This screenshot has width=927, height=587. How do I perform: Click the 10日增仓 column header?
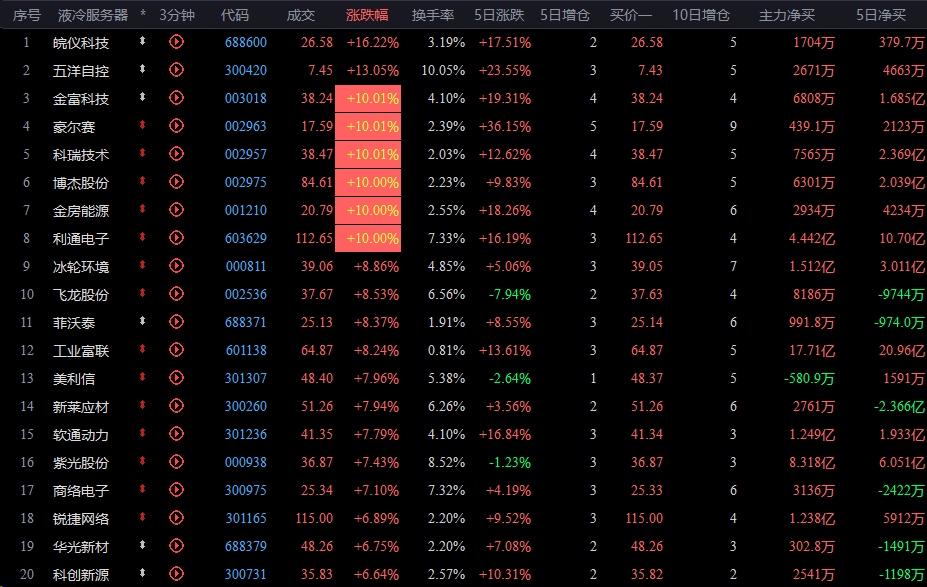(701, 15)
